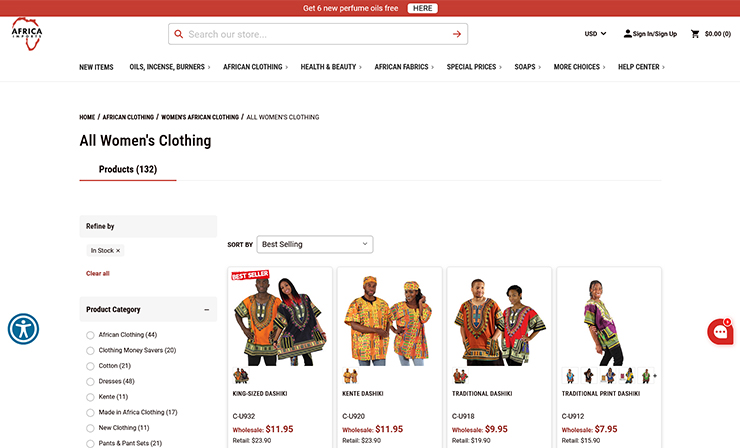Viewport: 740px width, 448px height.
Task: Click the Clear all filters link
Action: point(98,273)
